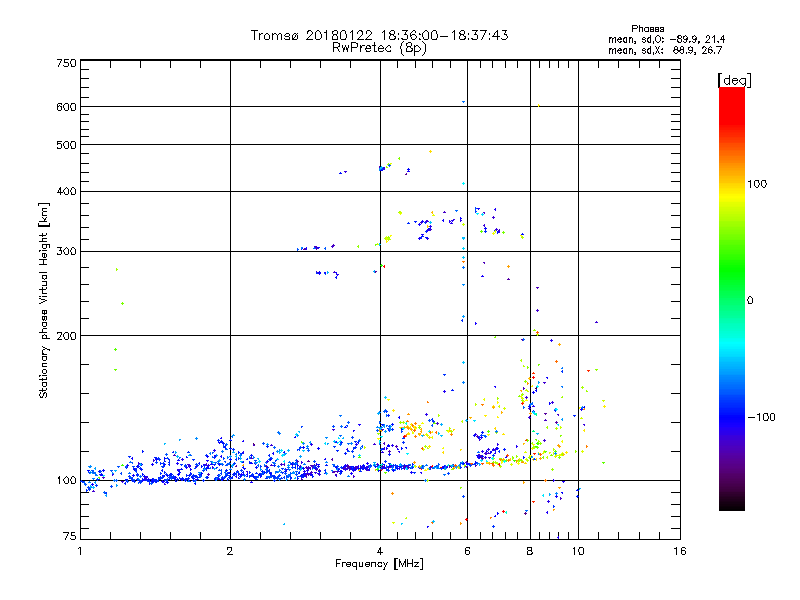Click the 'Phases' header text
This screenshot has height=600, width=800.
(x=647, y=29)
